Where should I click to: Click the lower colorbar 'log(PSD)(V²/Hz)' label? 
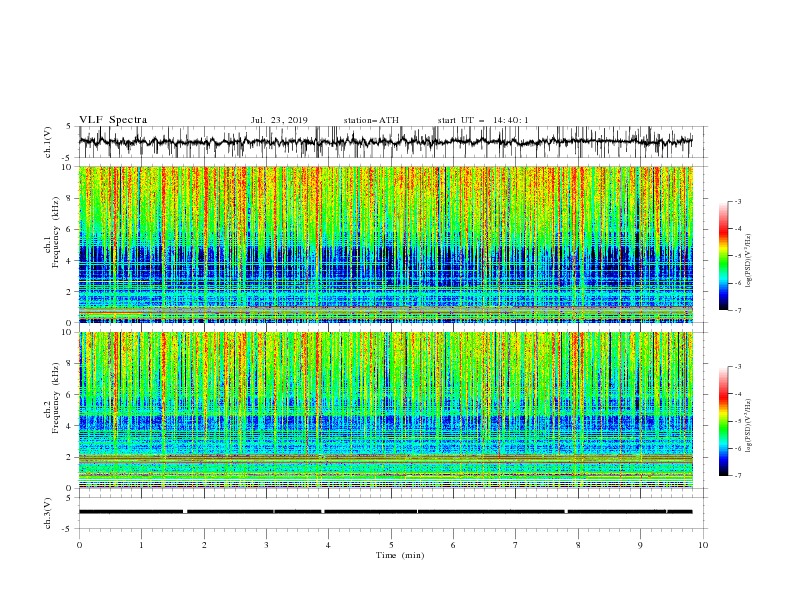pos(748,425)
